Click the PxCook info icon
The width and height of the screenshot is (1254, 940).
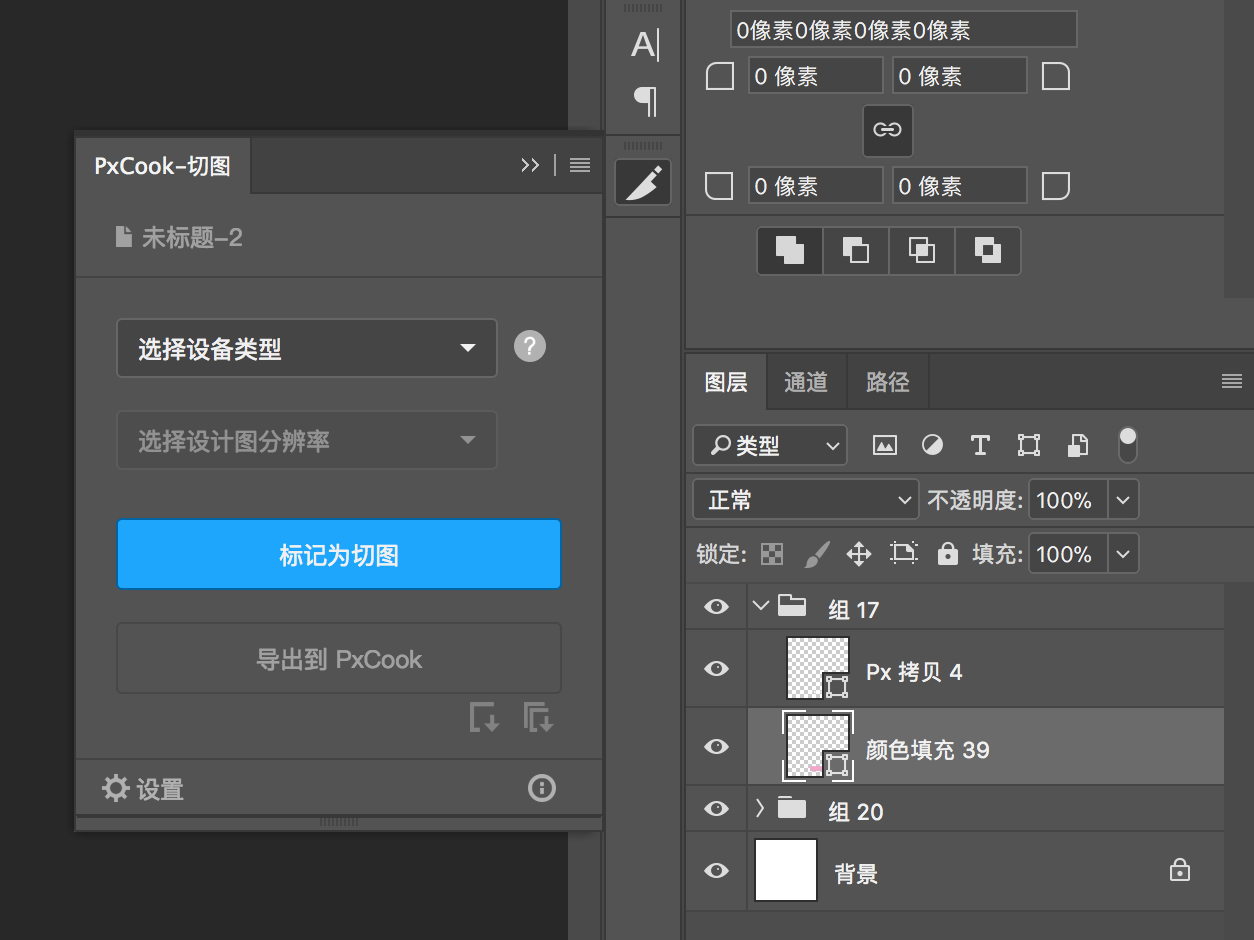542,788
